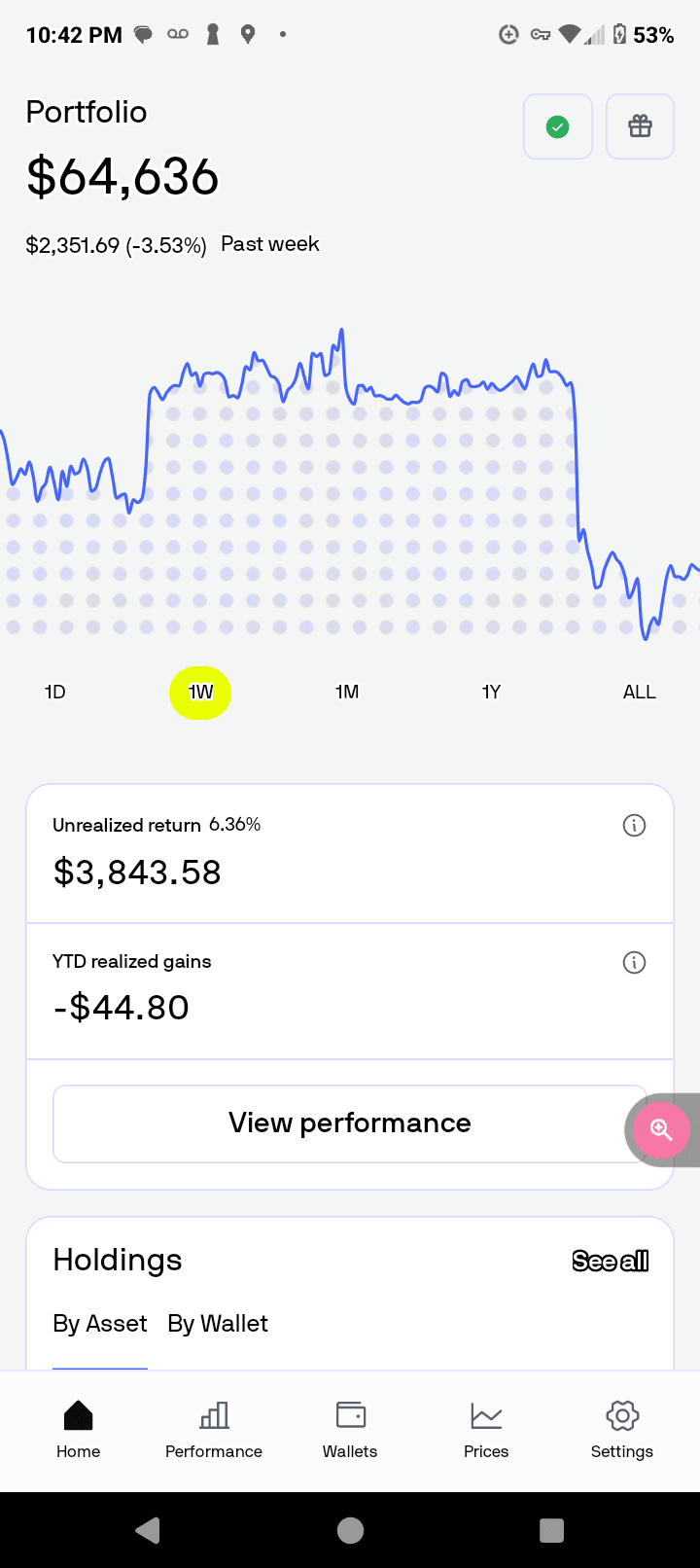Tap info icon beside Unrealized return
The height and width of the screenshot is (1568, 700).
click(x=634, y=826)
